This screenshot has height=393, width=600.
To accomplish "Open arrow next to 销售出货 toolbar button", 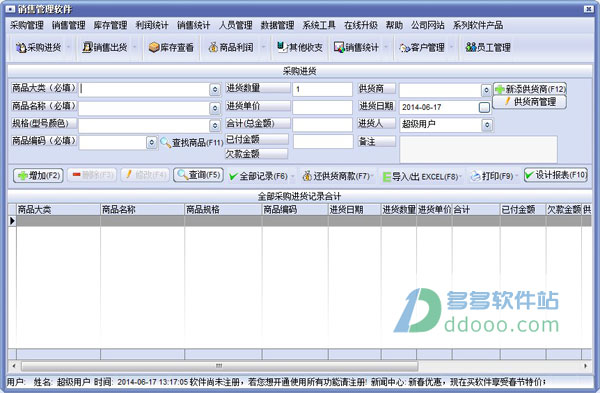I will pos(135,47).
